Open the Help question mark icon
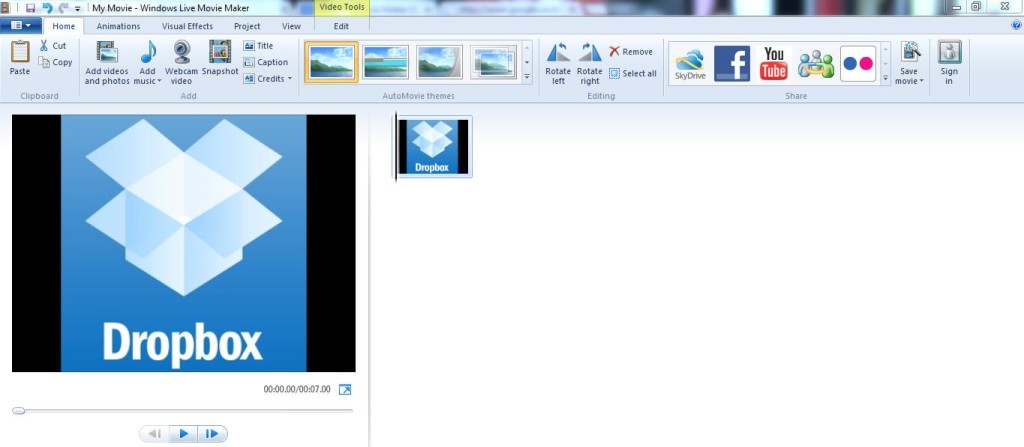Viewport: 1024px width, 447px height. 1016,24
